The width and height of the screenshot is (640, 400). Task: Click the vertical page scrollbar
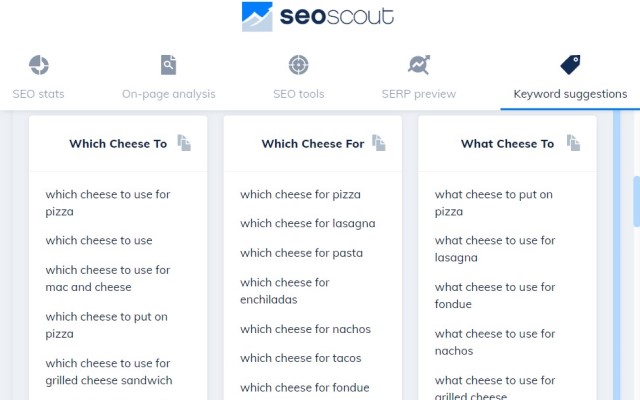click(635, 200)
